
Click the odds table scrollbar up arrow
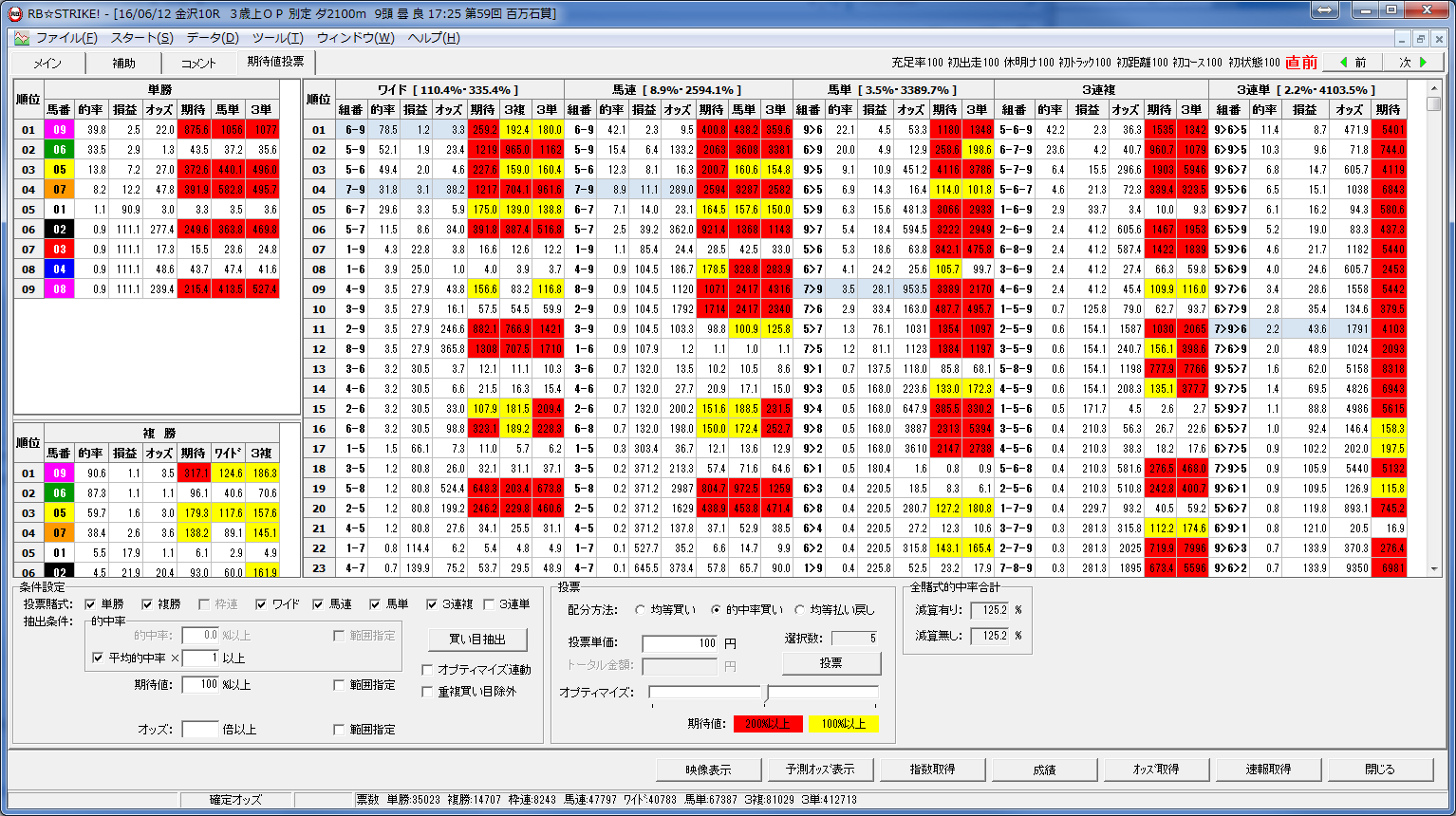point(1434,88)
